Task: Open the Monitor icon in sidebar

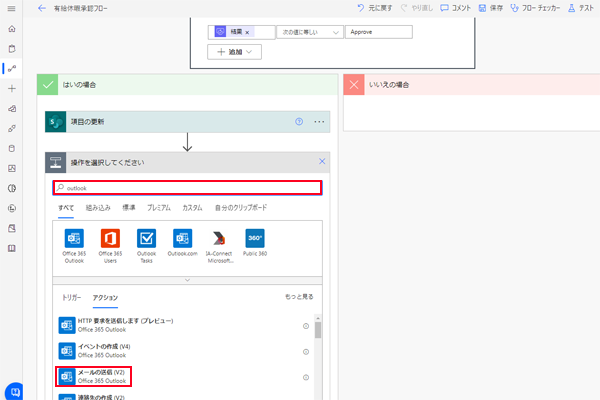Action: click(x=12, y=168)
